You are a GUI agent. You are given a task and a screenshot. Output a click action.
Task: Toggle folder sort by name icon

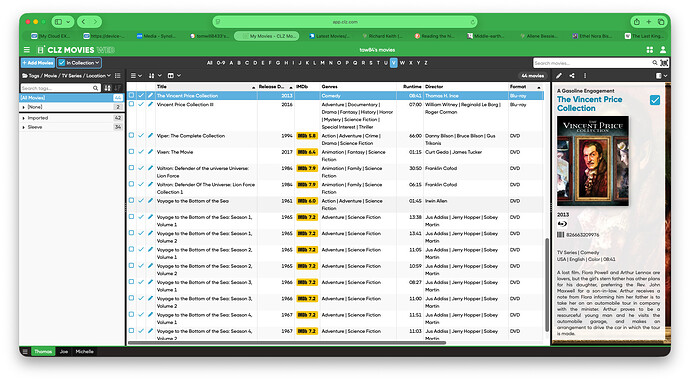pos(107,88)
